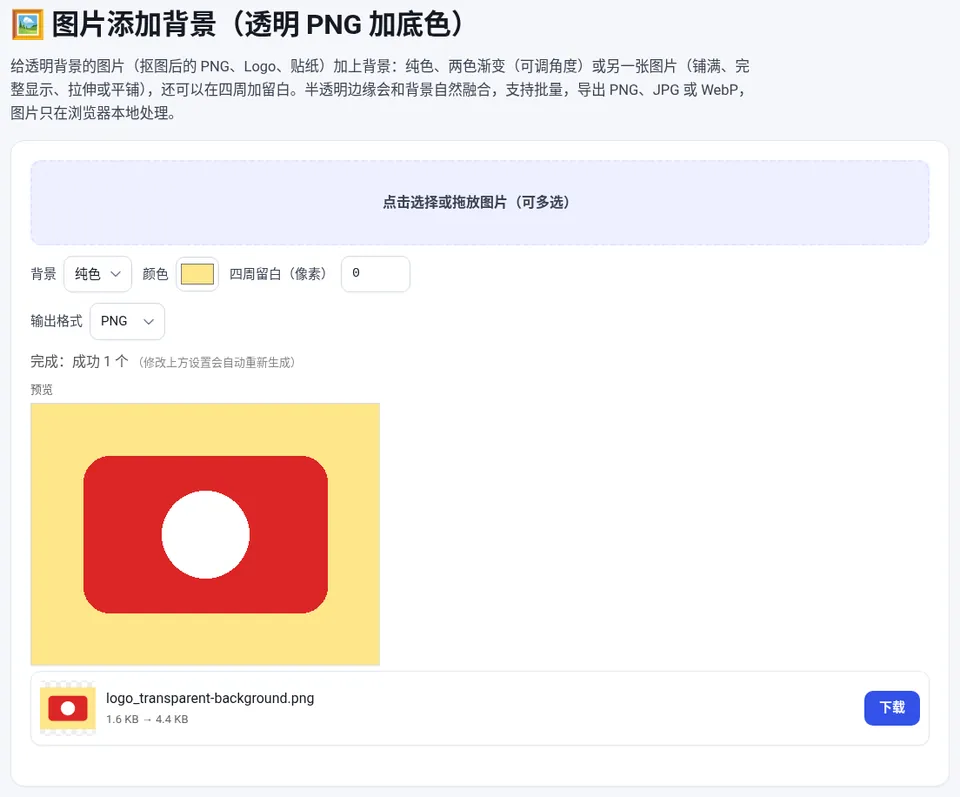Click the file size text 1.6 KB → 4.4 KB
The height and width of the screenshot is (797, 960).
tap(147, 719)
